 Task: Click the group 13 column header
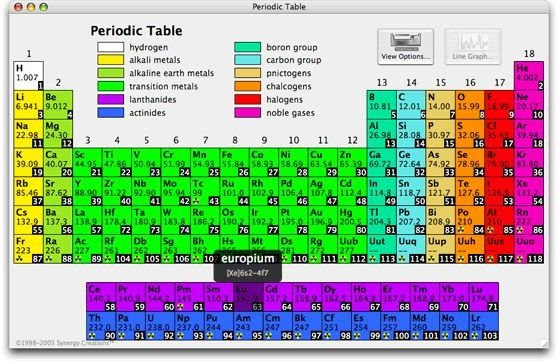tap(382, 82)
